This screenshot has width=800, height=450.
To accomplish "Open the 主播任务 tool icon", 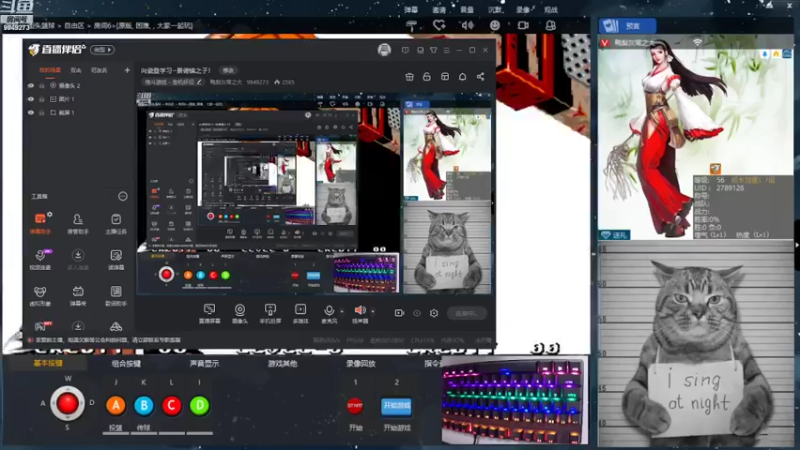I will (116, 223).
